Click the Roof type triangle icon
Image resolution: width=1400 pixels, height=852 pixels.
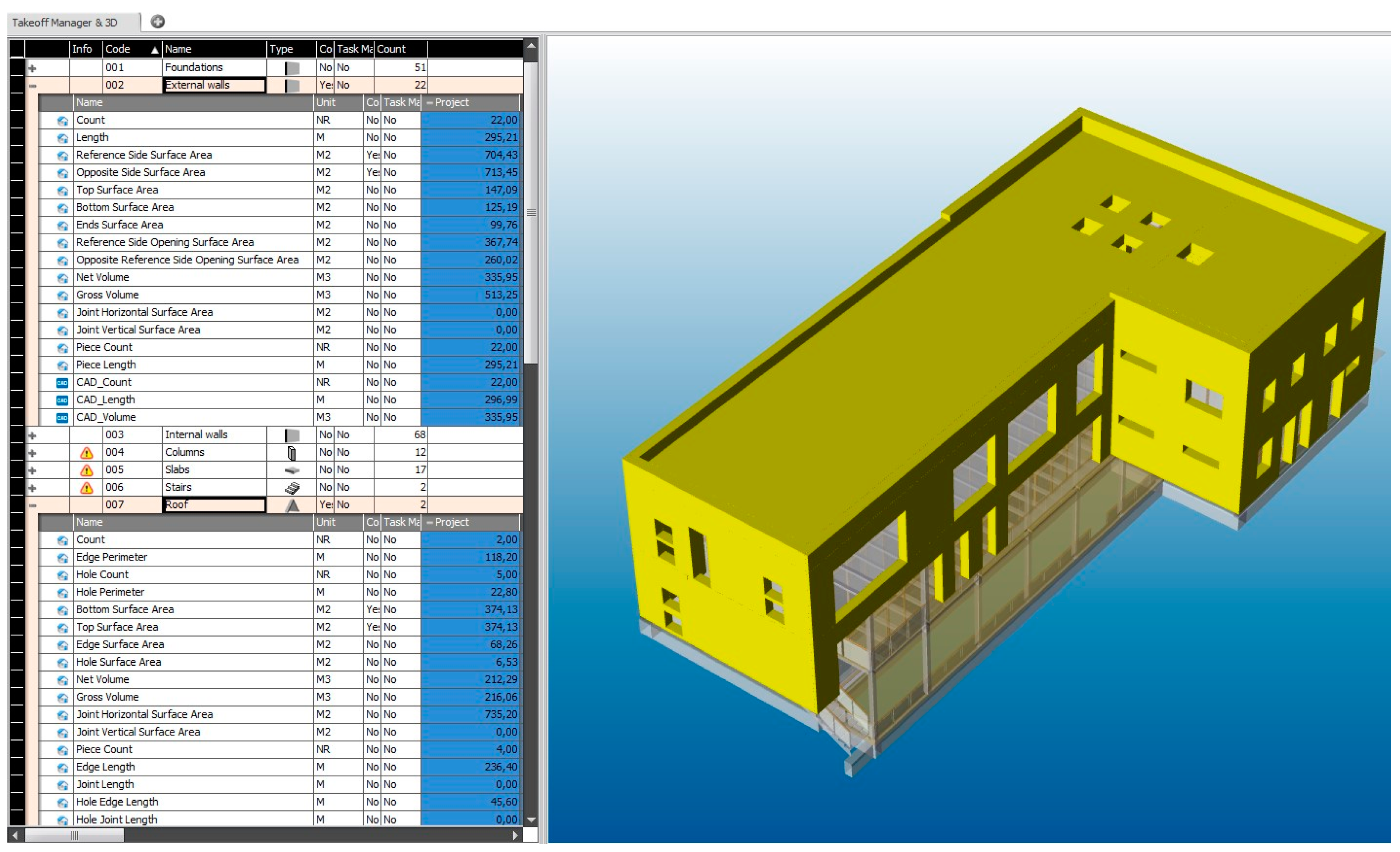(x=292, y=505)
